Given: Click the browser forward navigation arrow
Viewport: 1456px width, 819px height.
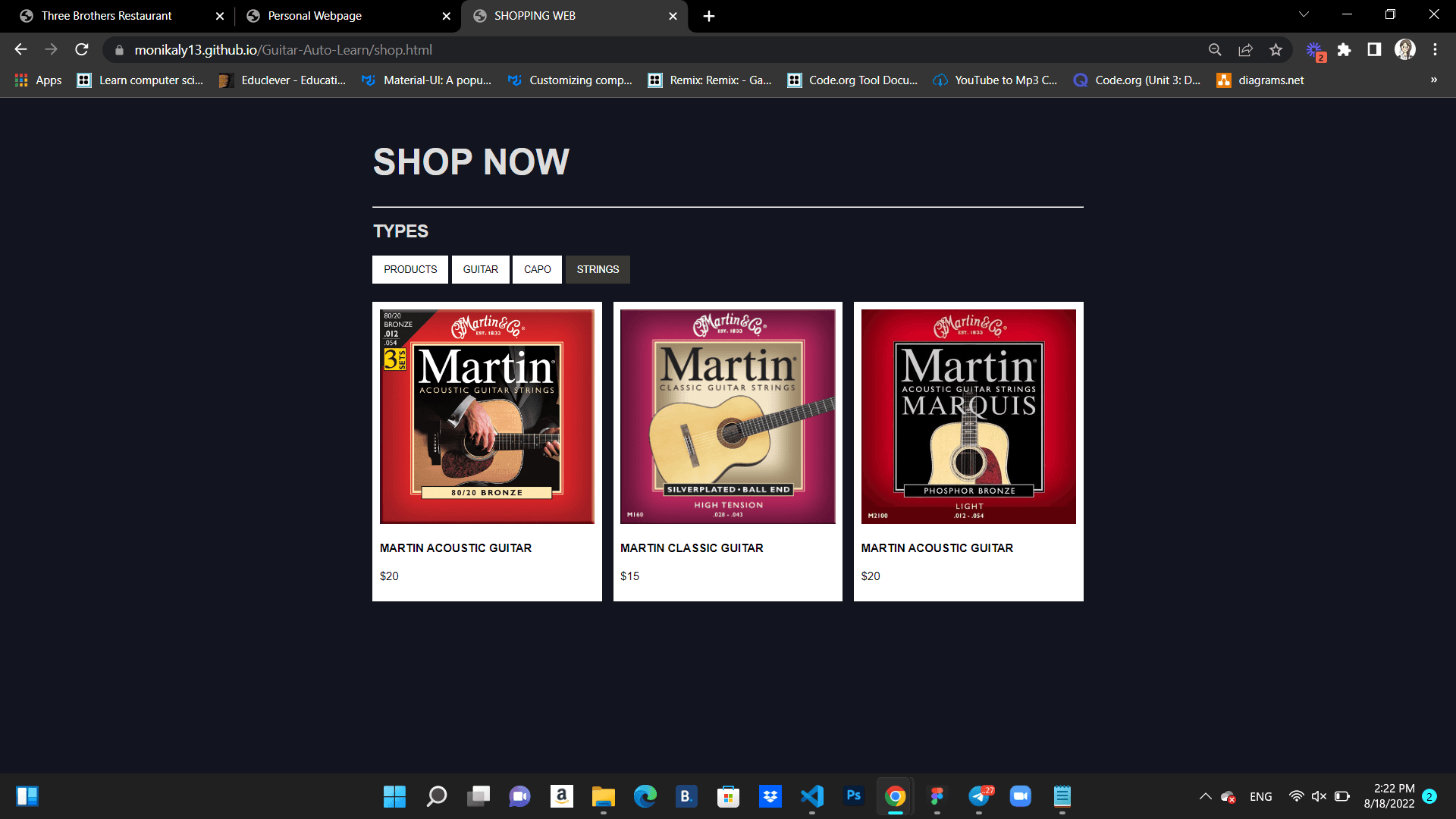Looking at the screenshot, I should coord(51,50).
